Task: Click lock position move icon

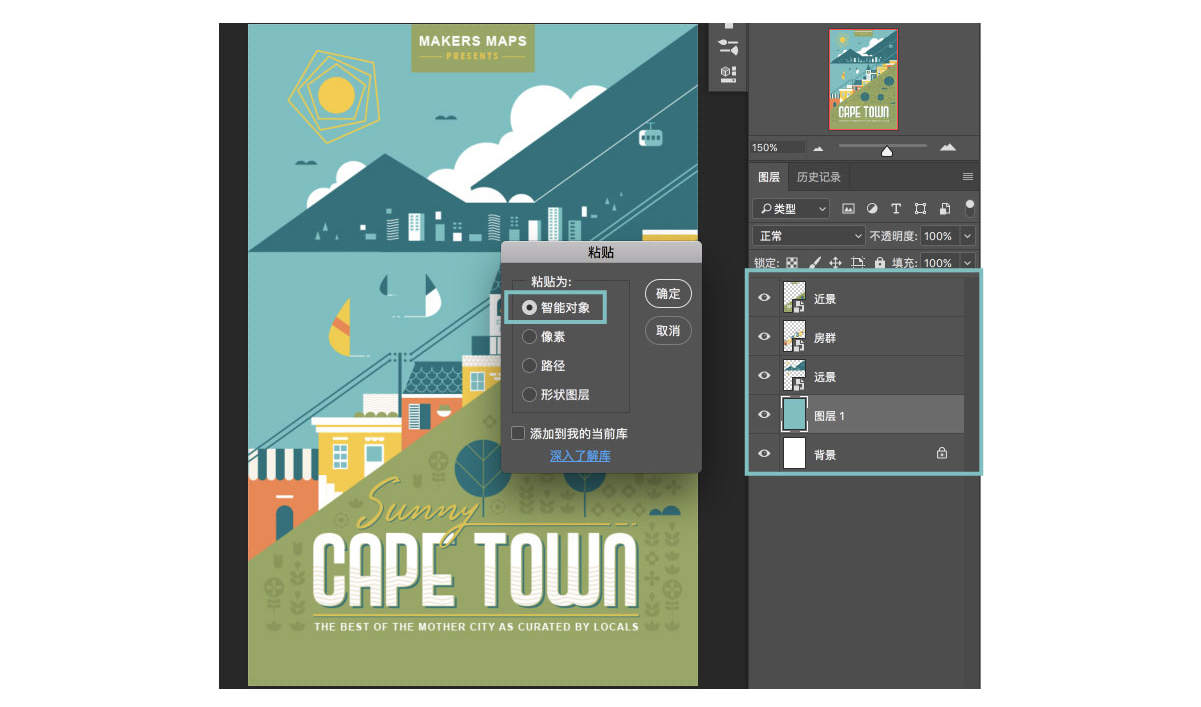Action: (x=835, y=263)
